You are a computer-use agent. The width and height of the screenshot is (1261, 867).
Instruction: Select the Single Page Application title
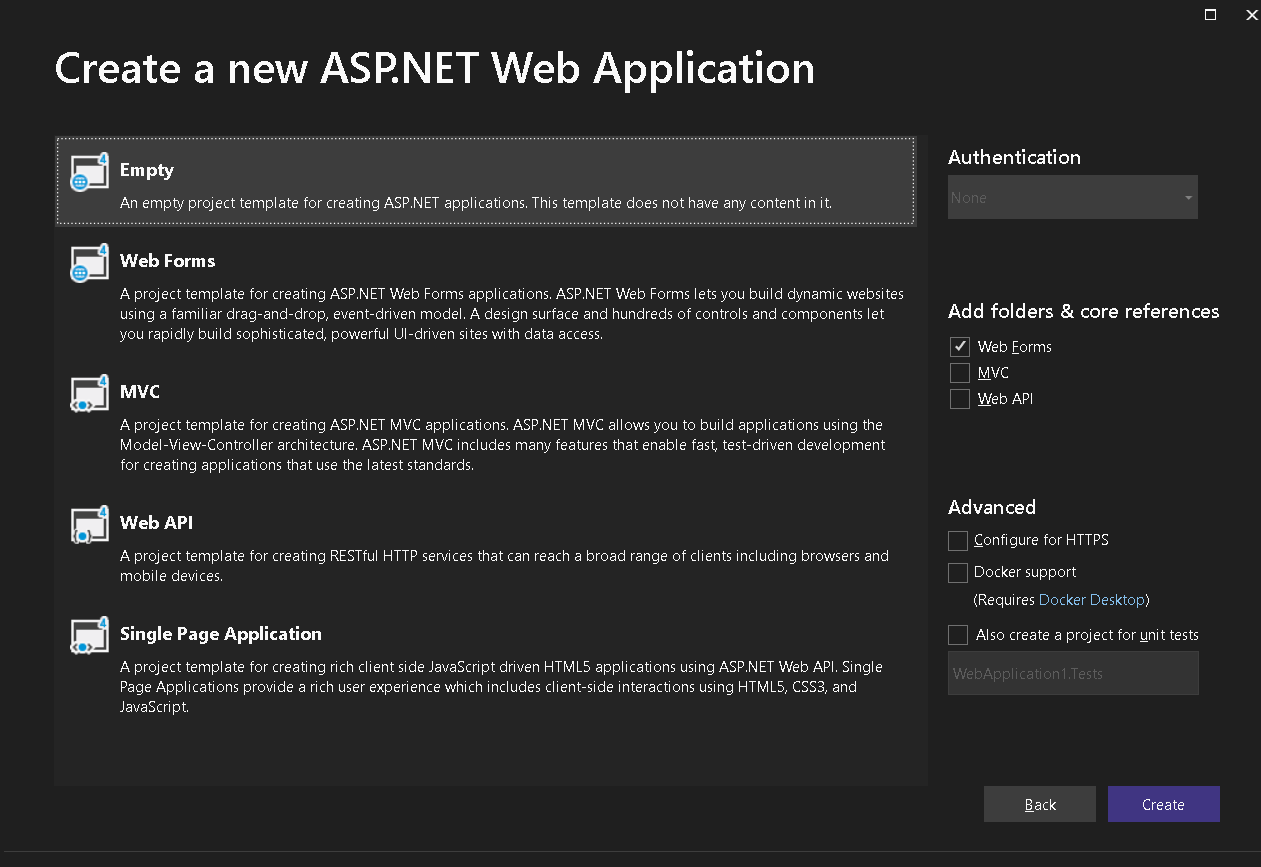(x=221, y=634)
